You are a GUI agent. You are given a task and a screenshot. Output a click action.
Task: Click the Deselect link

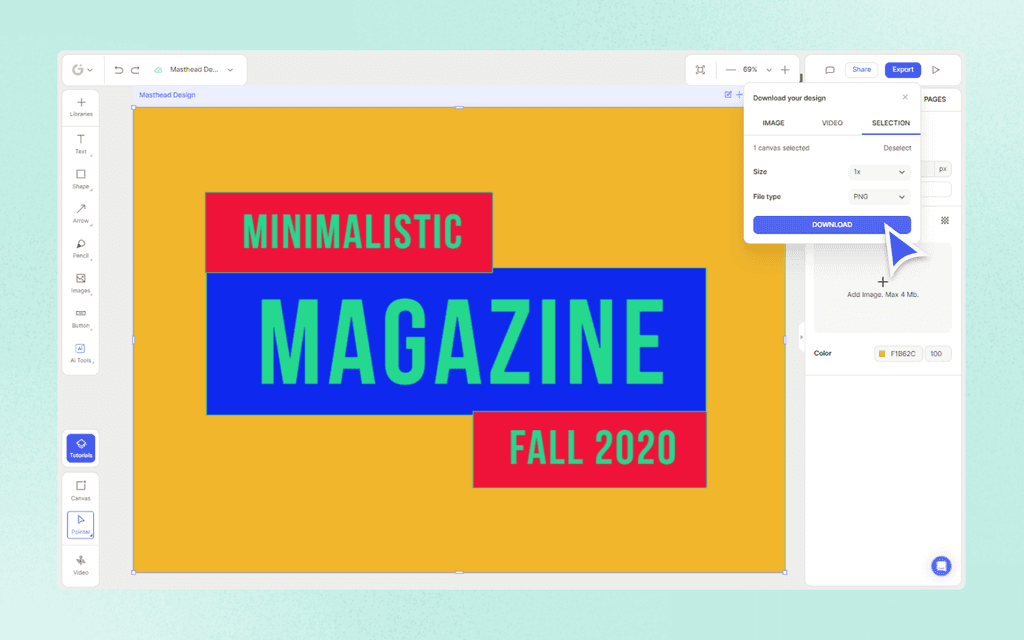[897, 147]
